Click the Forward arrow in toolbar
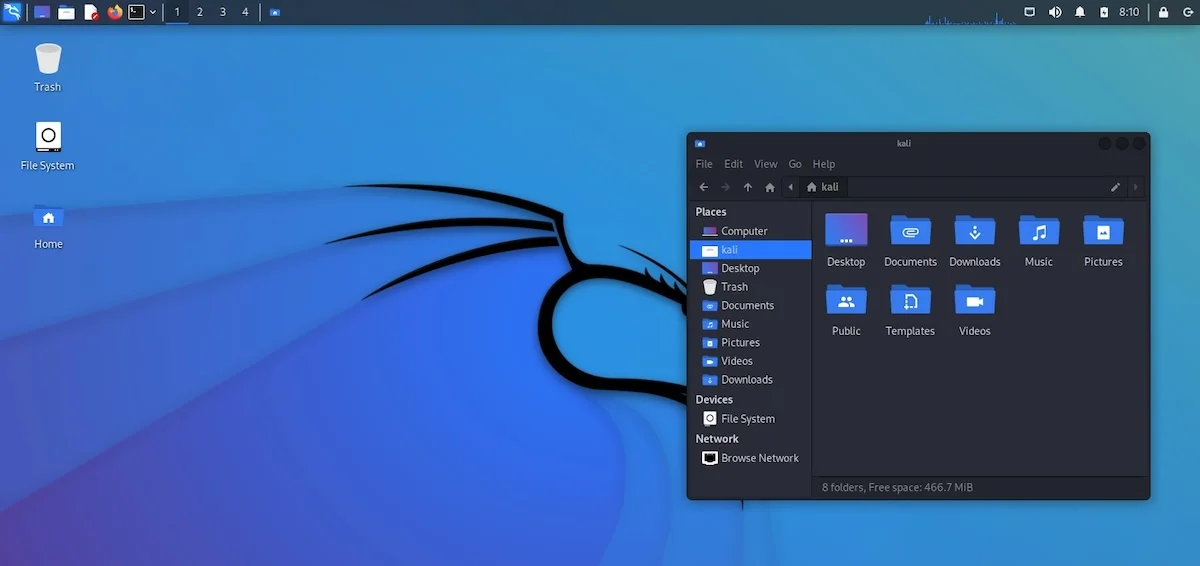 click(x=726, y=187)
